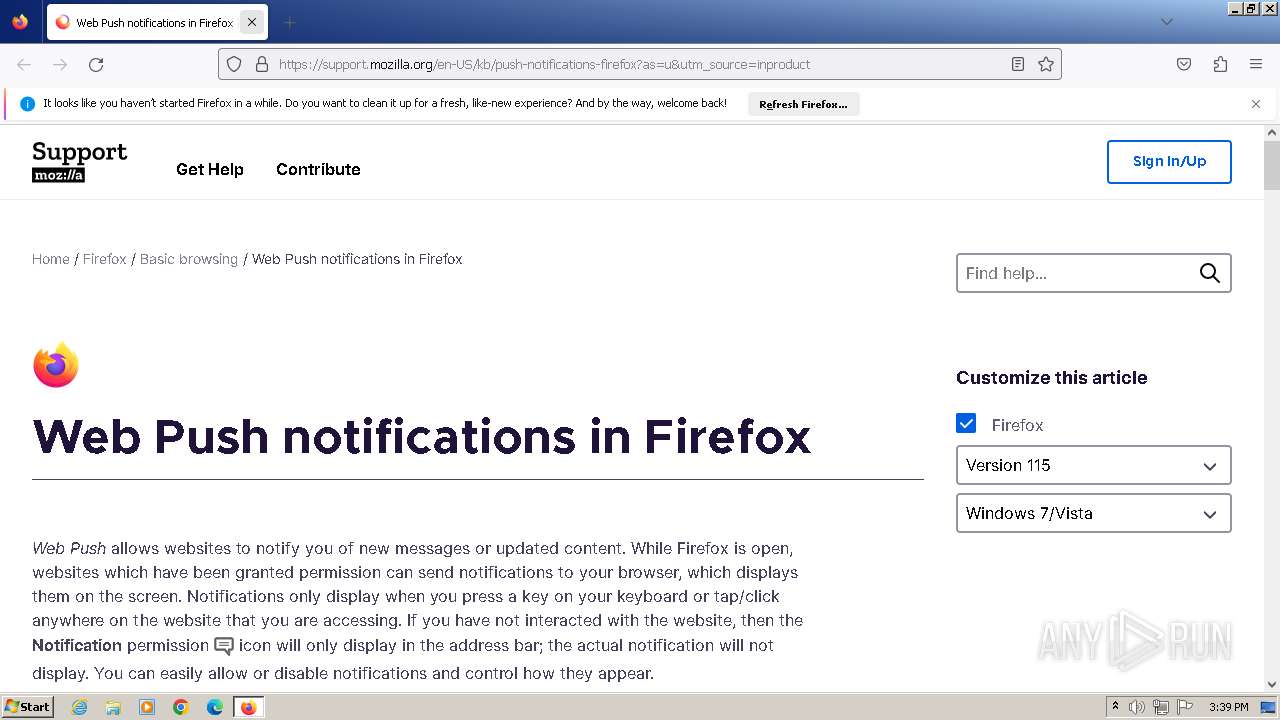Click the clock showing 3:39 PM
Image resolution: width=1280 pixels, height=720 pixels.
pos(1228,707)
